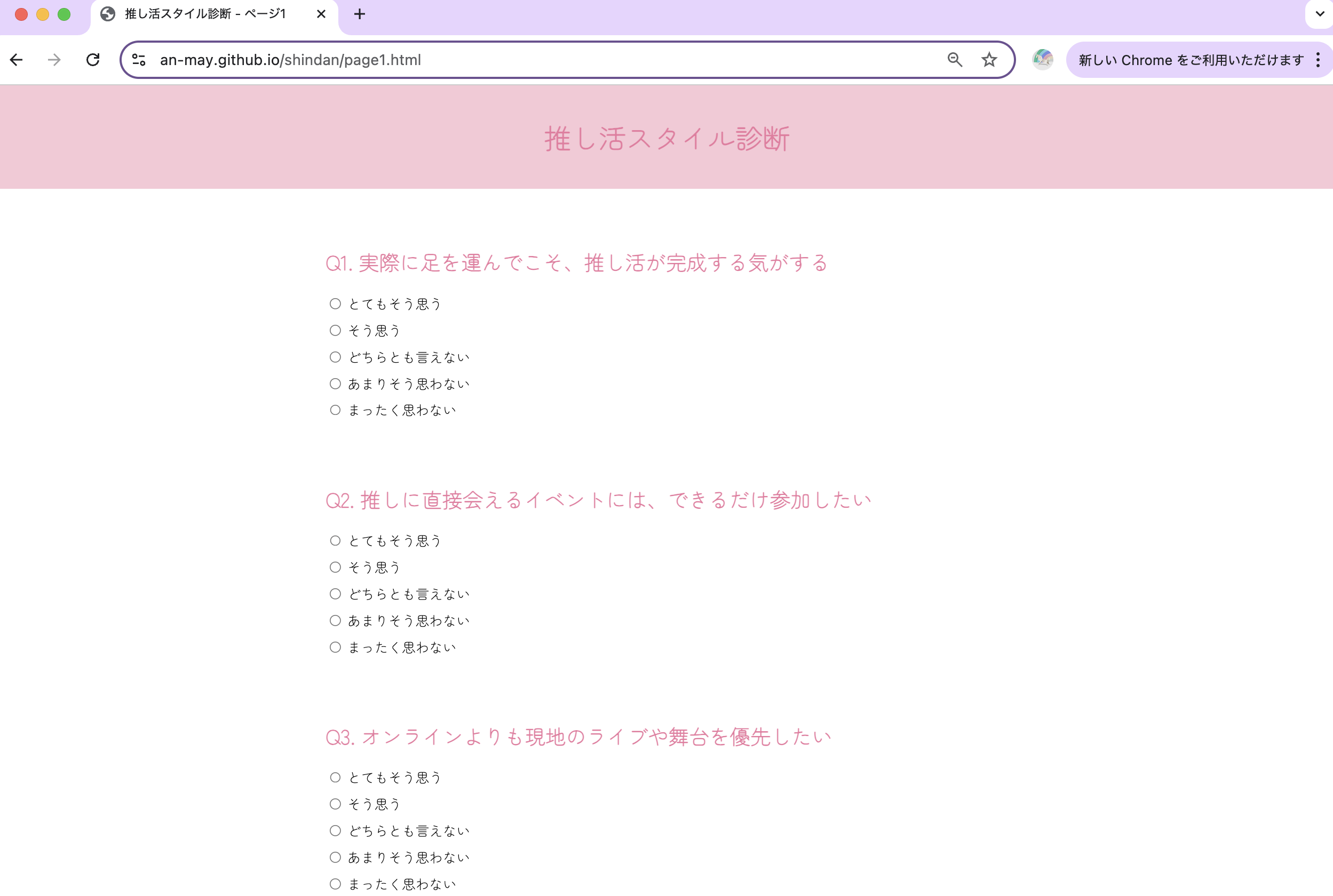Reload the page with refresh icon
The image size is (1333, 896).
tap(93, 59)
